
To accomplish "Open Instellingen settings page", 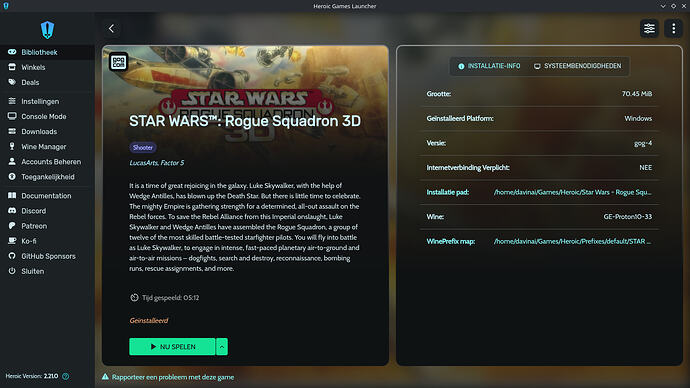I will [x=47, y=101].
